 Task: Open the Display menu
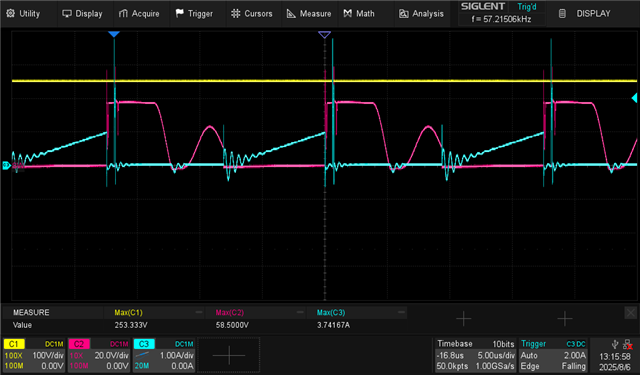point(82,13)
